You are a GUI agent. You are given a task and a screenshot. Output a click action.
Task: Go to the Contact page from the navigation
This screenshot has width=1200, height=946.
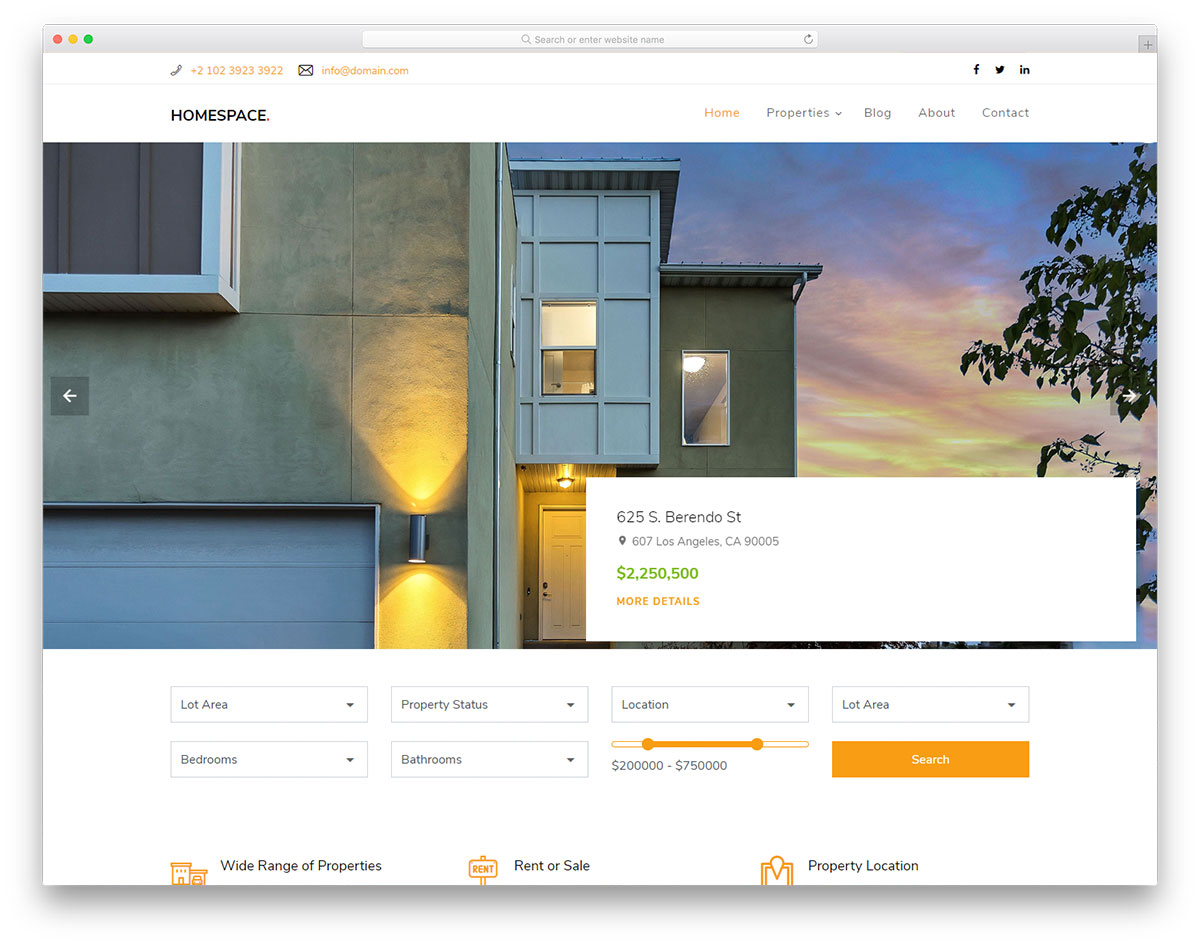click(x=1005, y=112)
